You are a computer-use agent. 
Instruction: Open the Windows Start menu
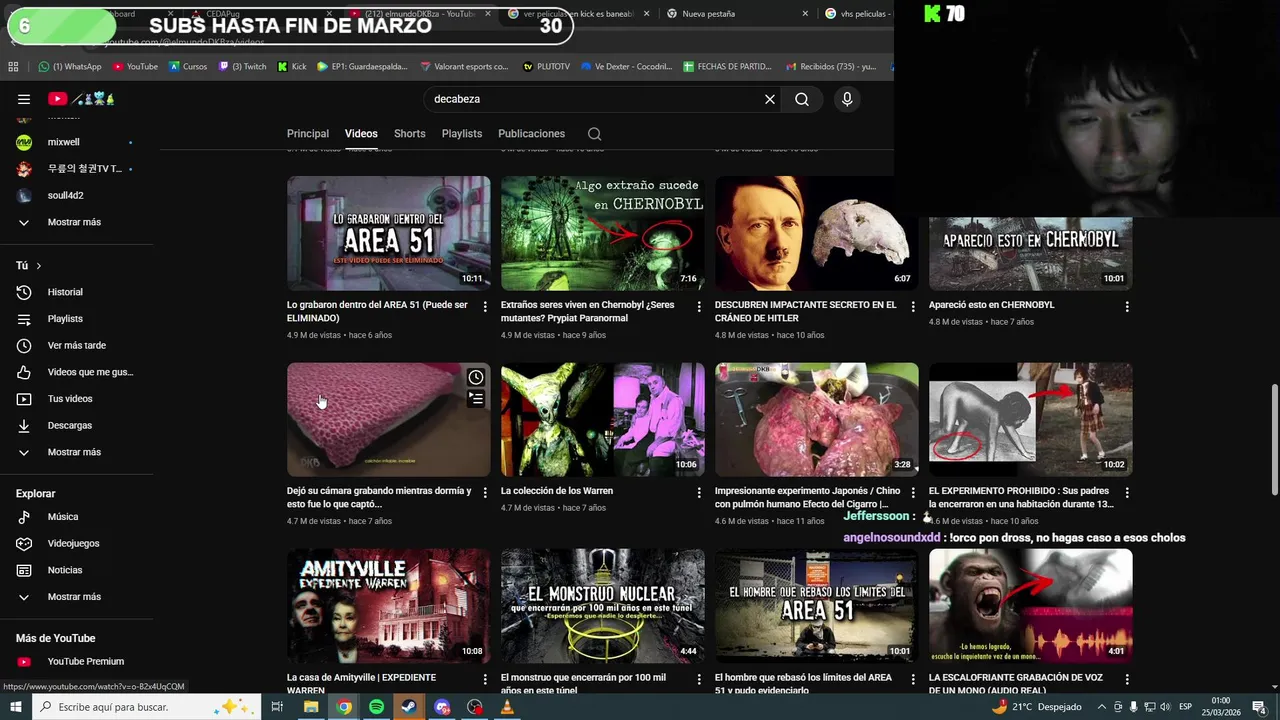tap(17, 707)
